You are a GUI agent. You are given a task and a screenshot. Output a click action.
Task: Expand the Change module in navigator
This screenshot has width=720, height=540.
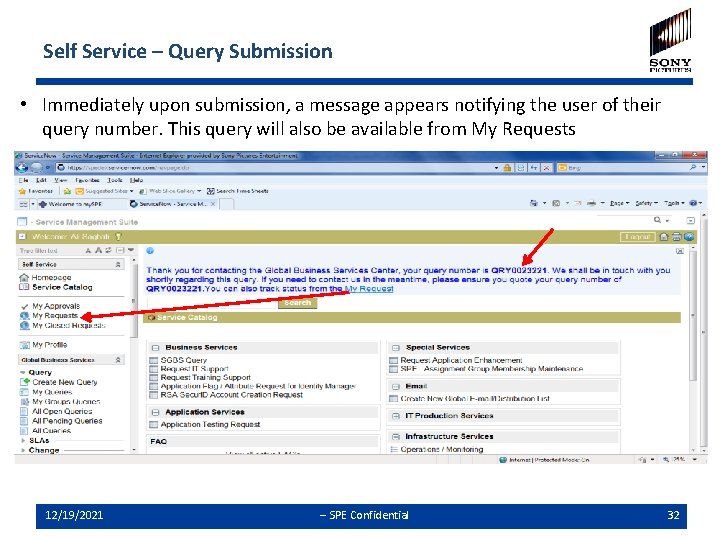[x=23, y=450]
